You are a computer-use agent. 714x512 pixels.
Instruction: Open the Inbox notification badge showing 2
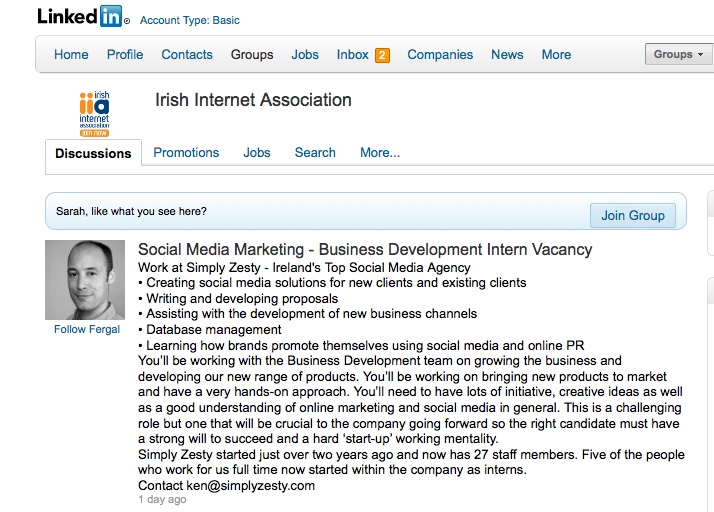pos(382,55)
